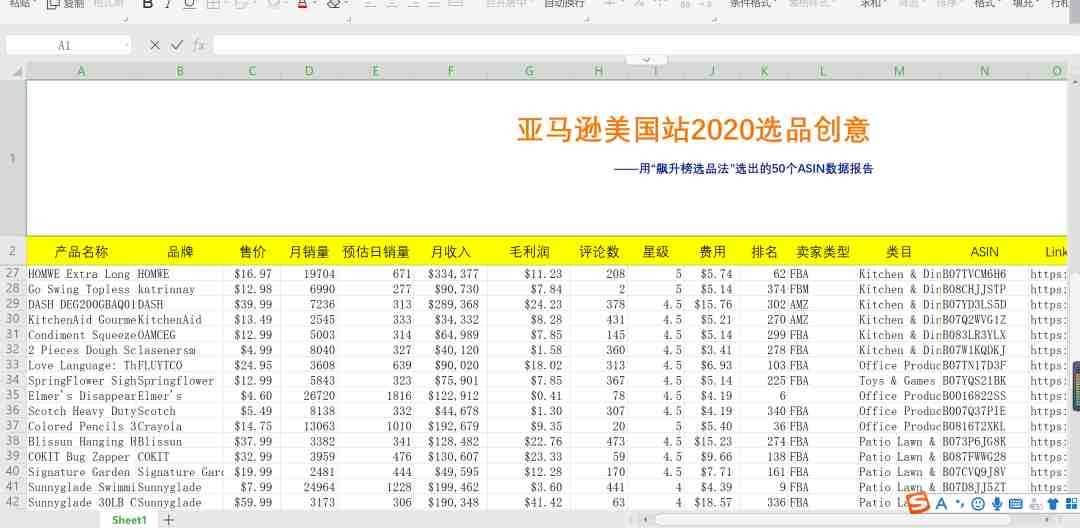Click the ASIN cell B0016822SS
The image size is (1080, 528).
pos(984,396)
